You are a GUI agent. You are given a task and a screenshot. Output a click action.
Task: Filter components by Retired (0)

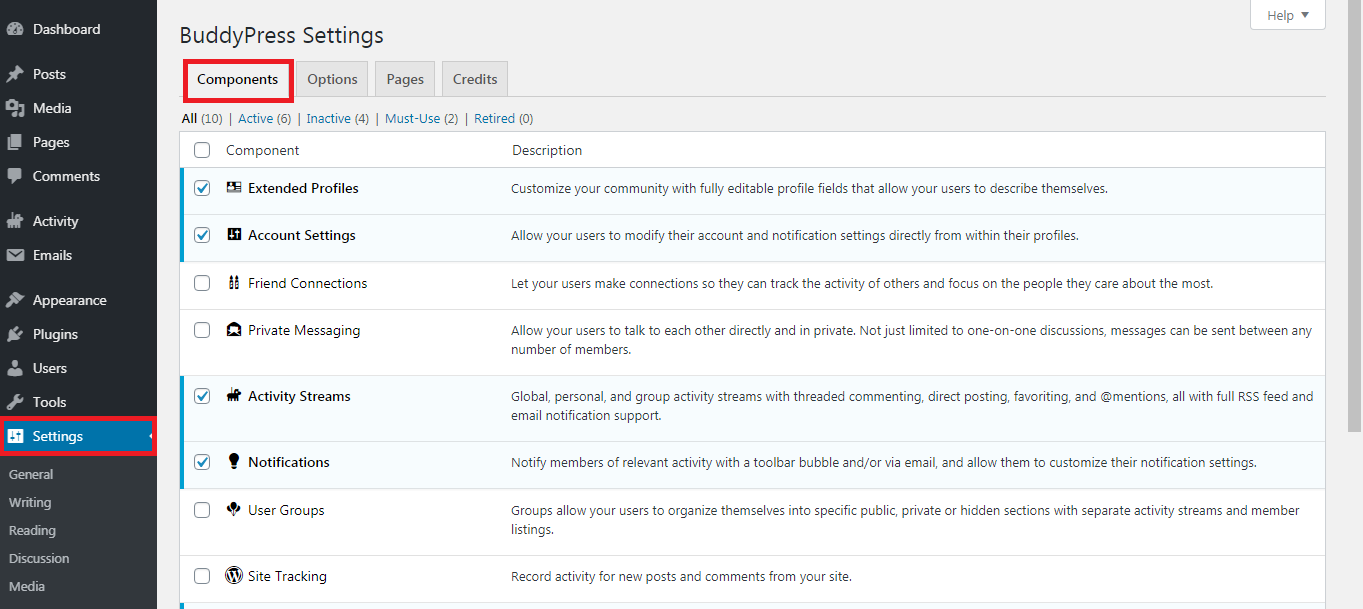coord(503,118)
